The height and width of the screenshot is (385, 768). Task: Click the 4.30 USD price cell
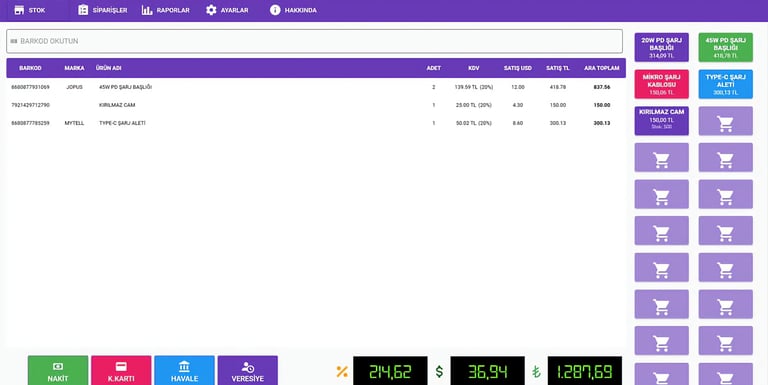[518, 105]
